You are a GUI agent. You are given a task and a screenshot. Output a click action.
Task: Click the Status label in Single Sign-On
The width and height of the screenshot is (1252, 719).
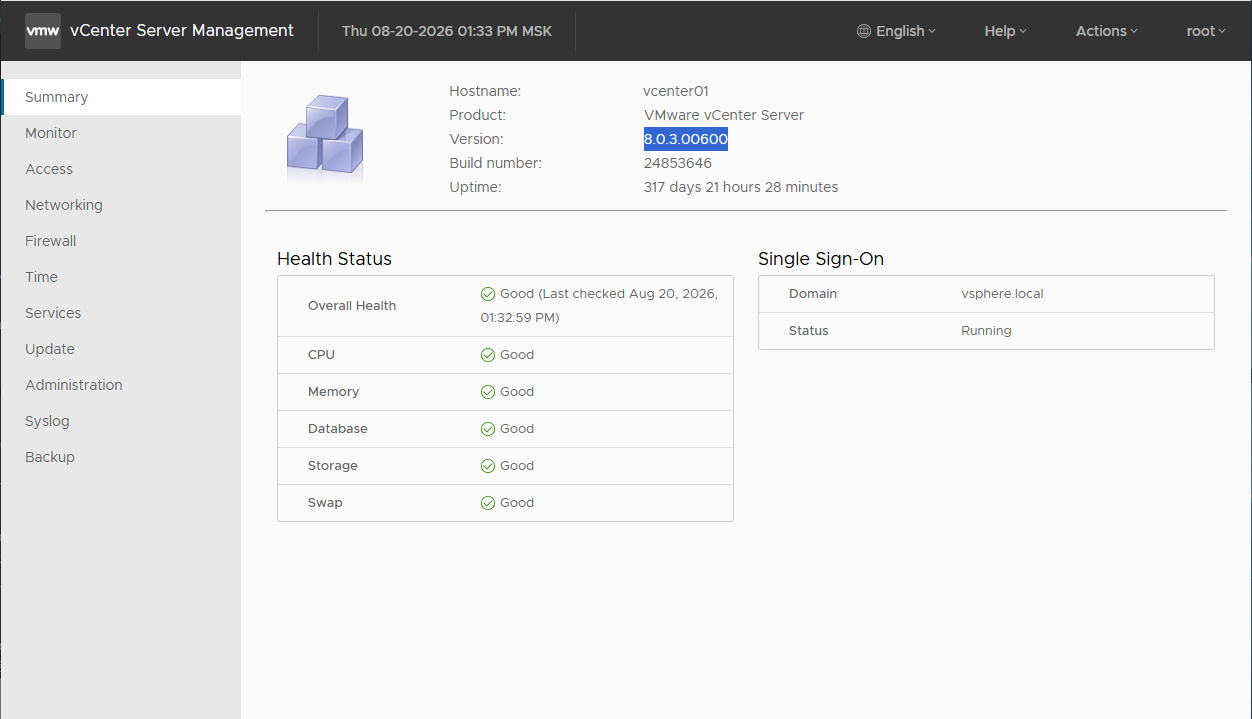(809, 331)
